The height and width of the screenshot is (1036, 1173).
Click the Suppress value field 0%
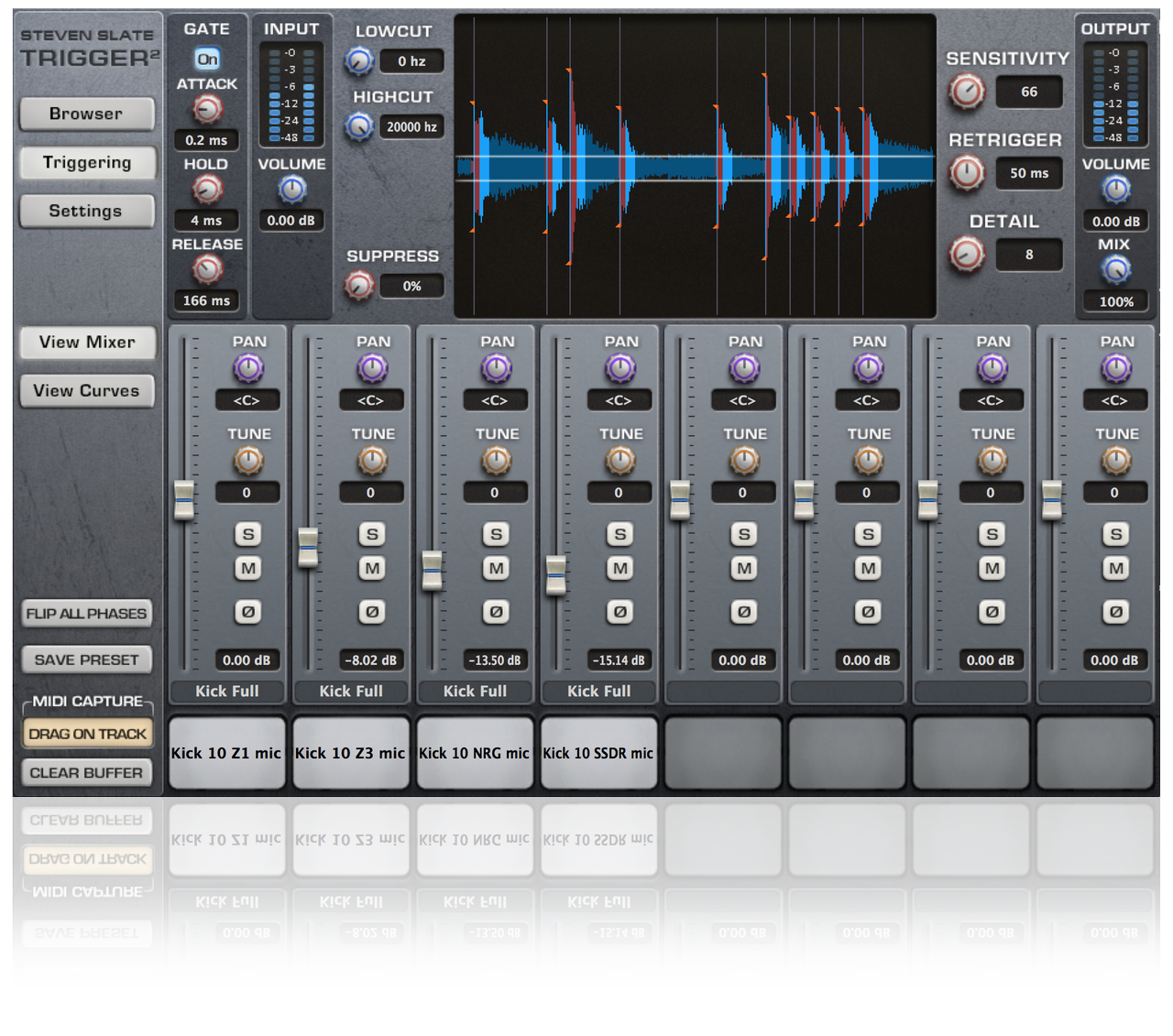[x=411, y=286]
